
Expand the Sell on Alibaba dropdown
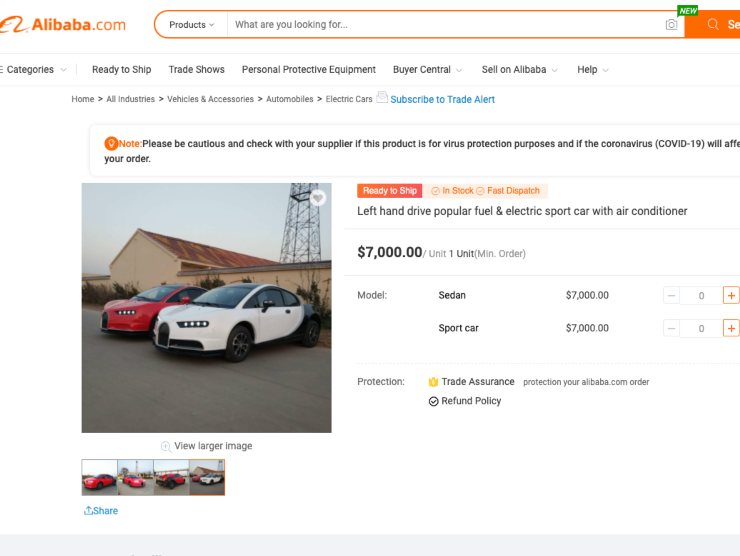click(x=519, y=70)
